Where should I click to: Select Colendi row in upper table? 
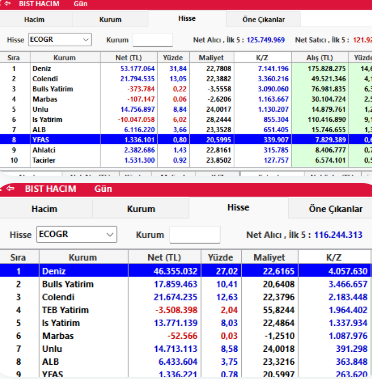(186, 79)
